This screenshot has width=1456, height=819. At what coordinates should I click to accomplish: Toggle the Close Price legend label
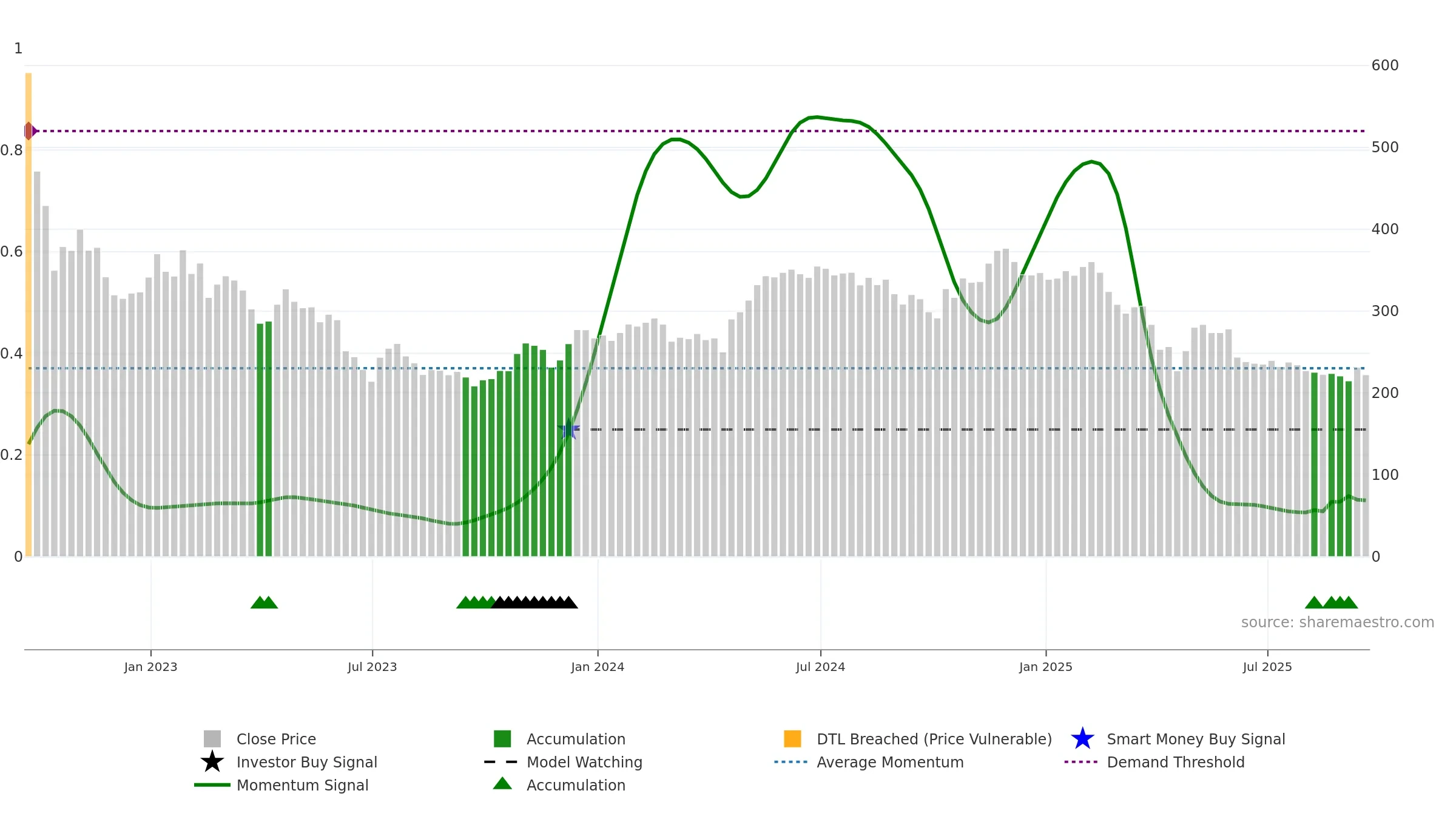(276, 739)
